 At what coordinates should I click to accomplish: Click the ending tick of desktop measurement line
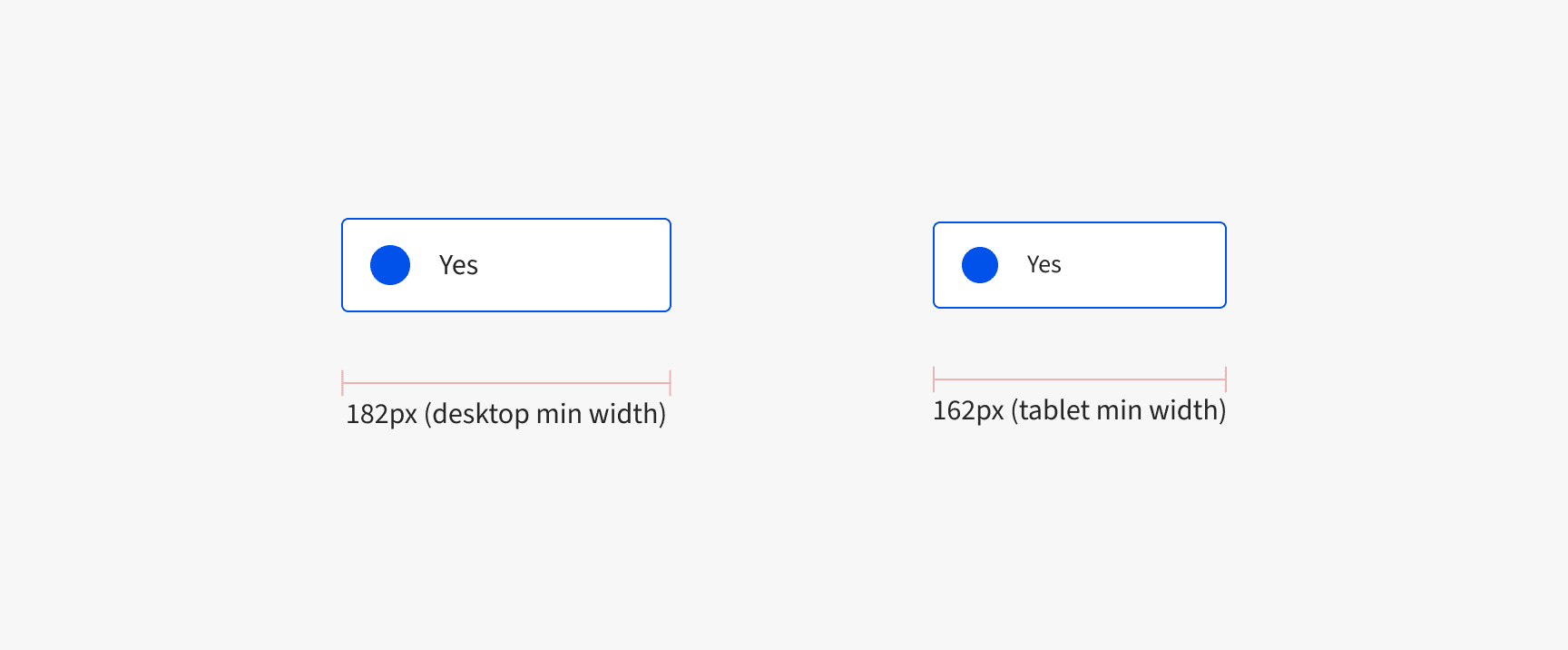670,383
